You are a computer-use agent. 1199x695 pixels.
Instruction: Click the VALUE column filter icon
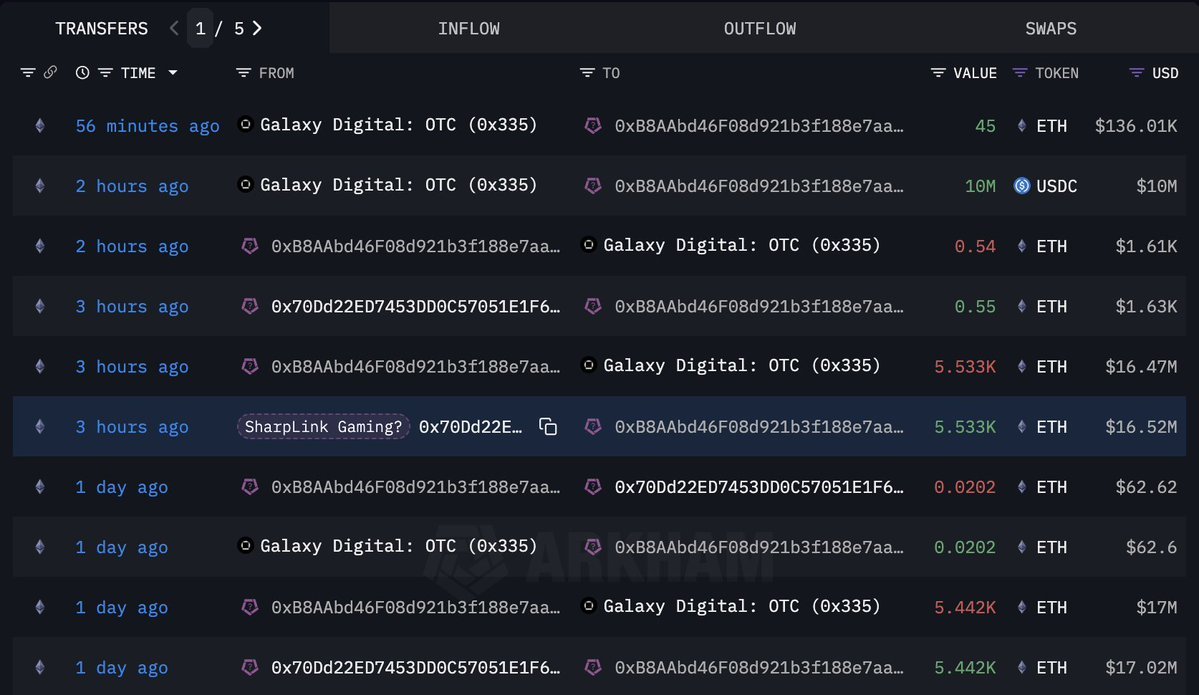[936, 72]
